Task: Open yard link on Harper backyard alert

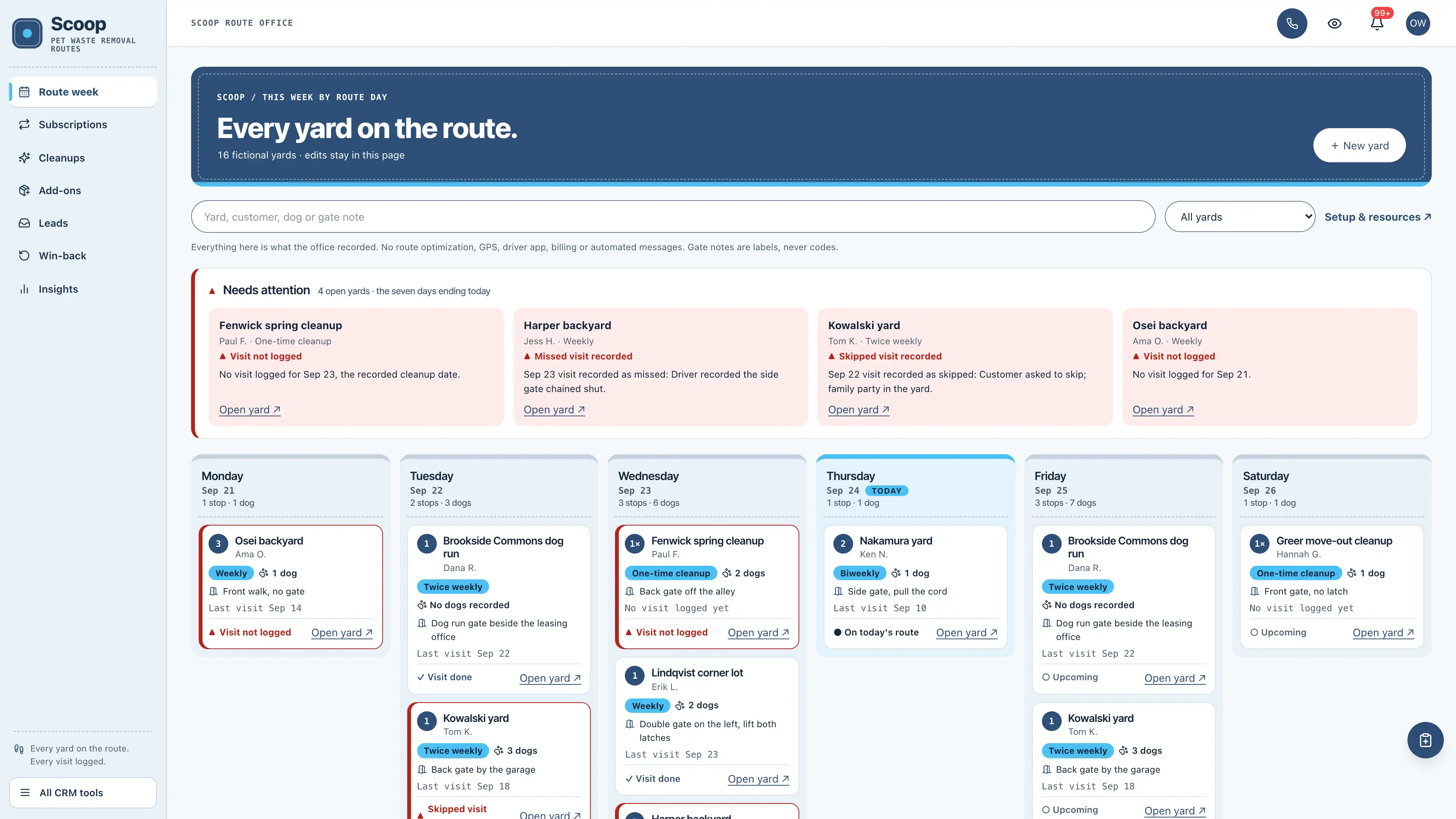Action: tap(554, 410)
